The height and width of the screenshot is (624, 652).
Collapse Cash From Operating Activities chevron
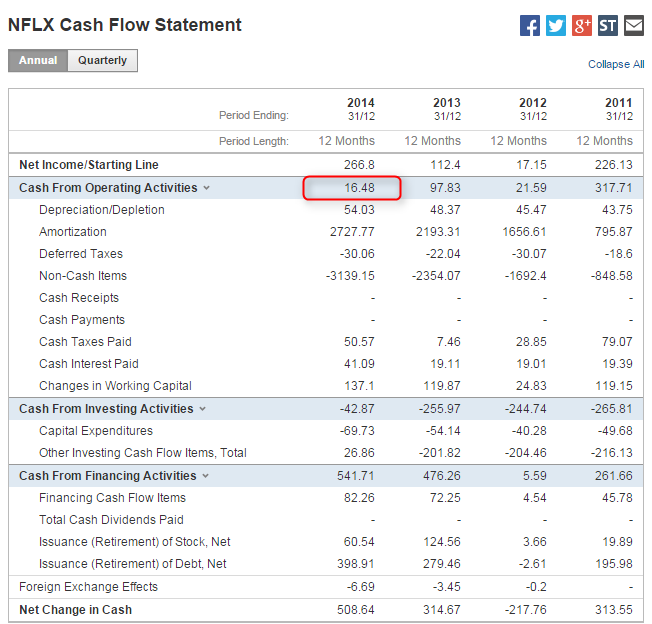tap(207, 188)
